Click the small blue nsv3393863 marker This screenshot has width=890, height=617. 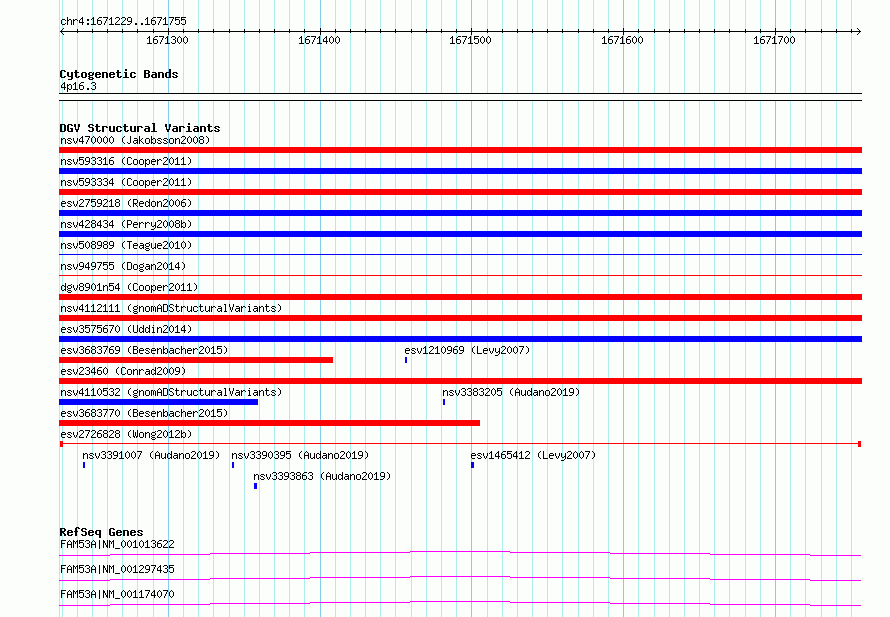point(255,486)
